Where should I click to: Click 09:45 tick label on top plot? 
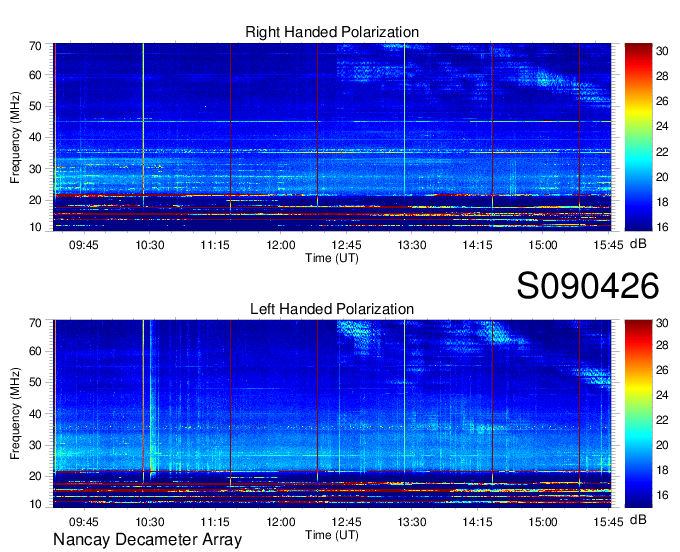tap(84, 245)
